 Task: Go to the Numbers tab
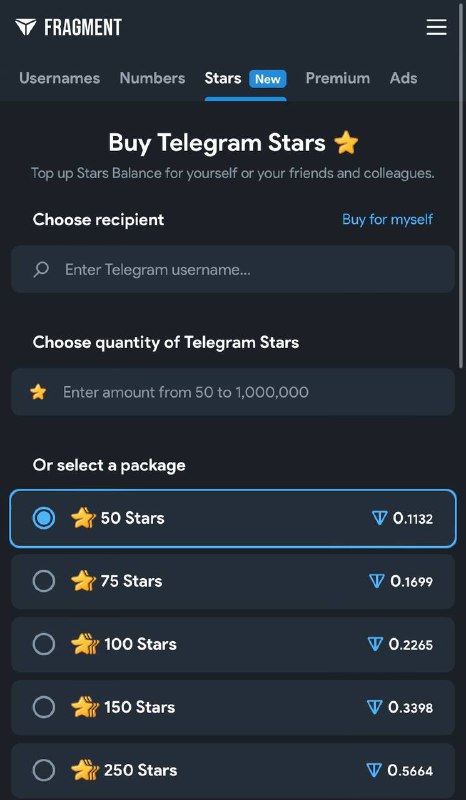click(152, 78)
